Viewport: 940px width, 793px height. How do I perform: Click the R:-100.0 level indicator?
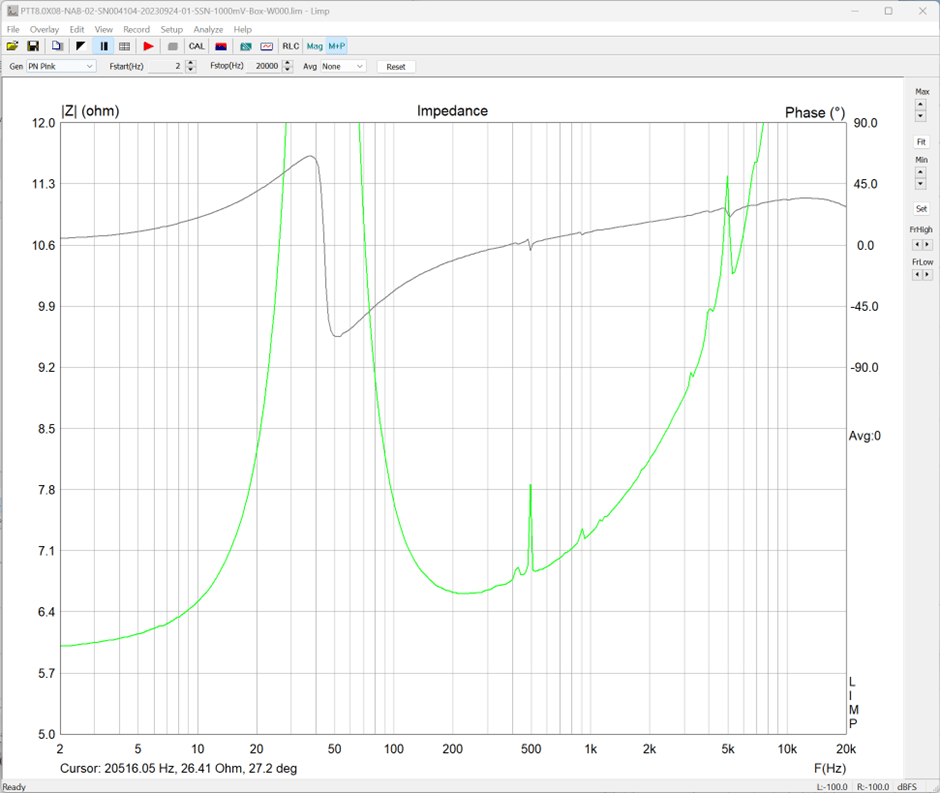[x=873, y=787]
